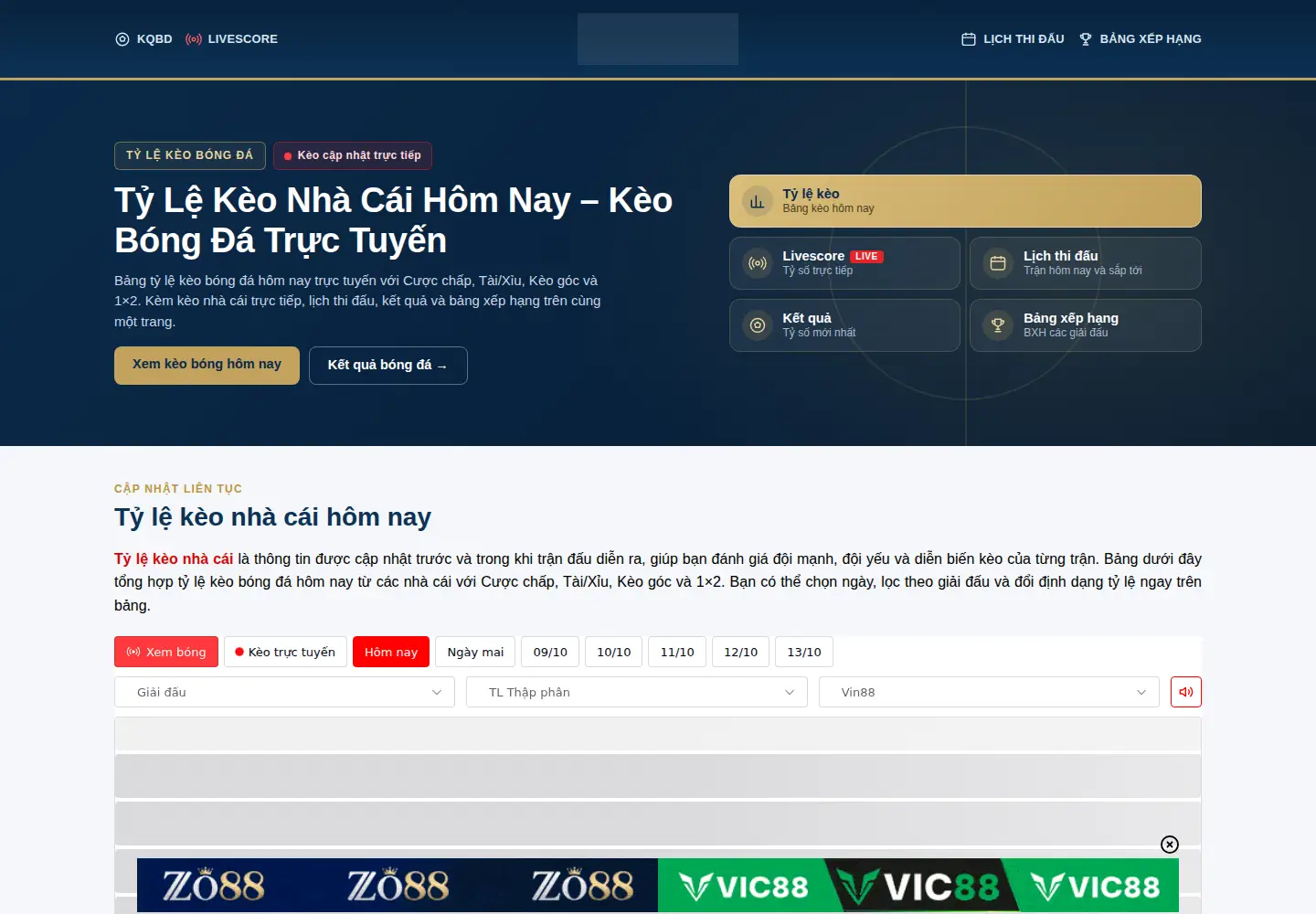
Task: Toggle Kèo trực tuyến live filter
Action: pyautogui.click(x=285, y=652)
